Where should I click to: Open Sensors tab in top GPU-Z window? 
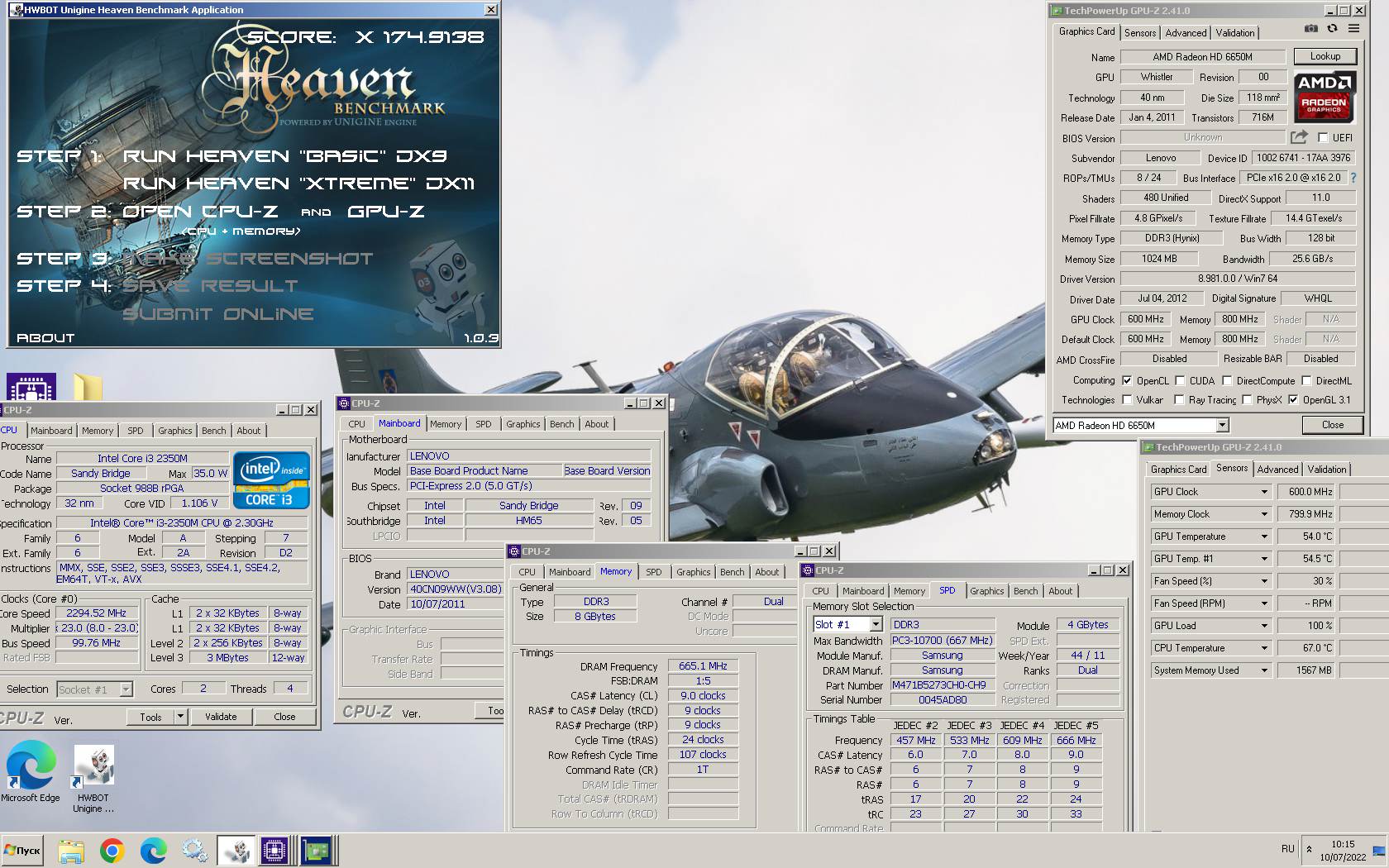(x=1140, y=33)
